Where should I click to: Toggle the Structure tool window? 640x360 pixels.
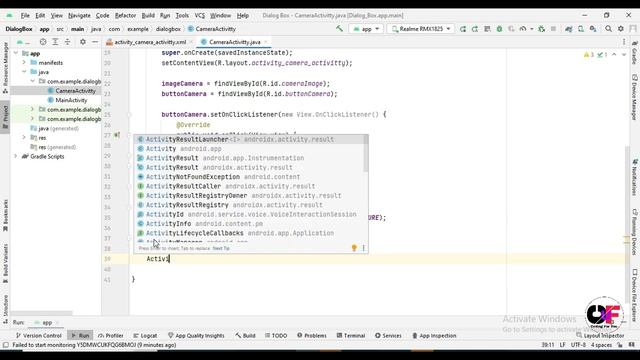coord(5,309)
